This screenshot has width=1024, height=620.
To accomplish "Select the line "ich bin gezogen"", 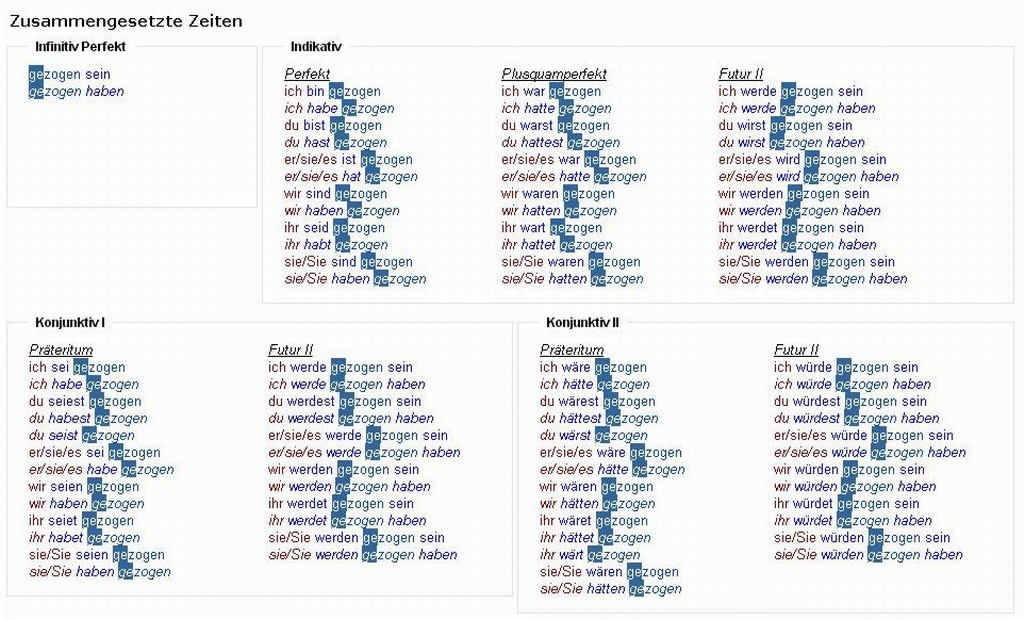I will tap(332, 91).
